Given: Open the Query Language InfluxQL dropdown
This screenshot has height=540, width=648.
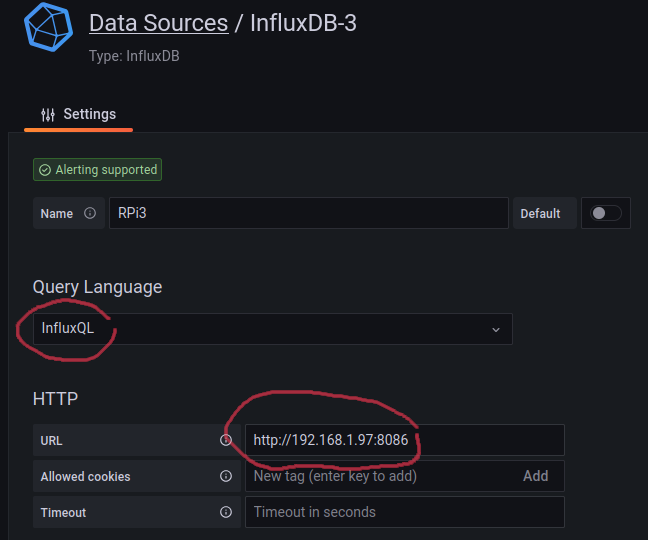Looking at the screenshot, I should (x=273, y=329).
